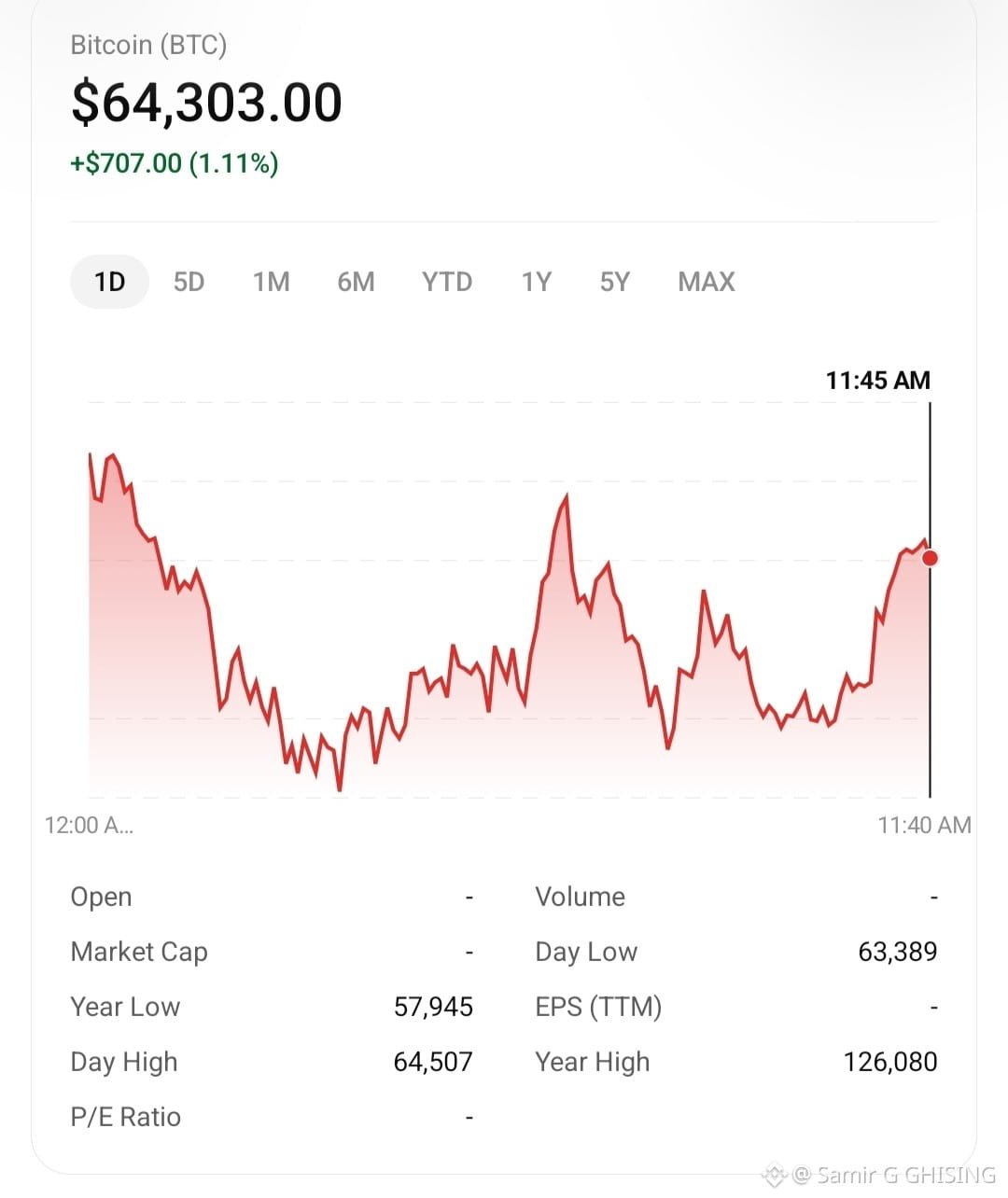The width and height of the screenshot is (1008, 1198).
Task: Click the midday peak on the price chart
Action: 566,497
